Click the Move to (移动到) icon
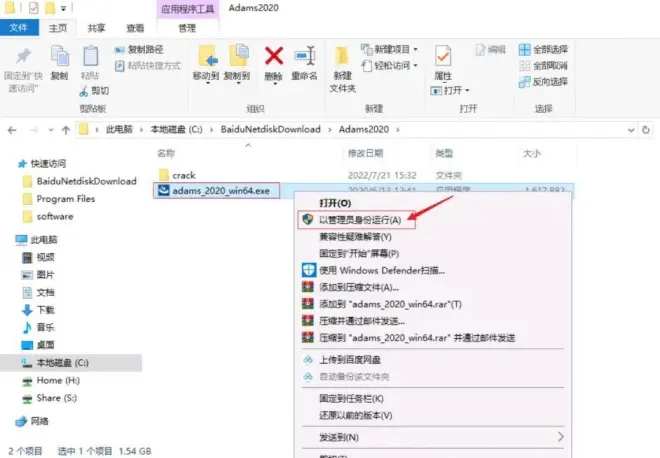The height and width of the screenshot is (458, 660). point(206,60)
